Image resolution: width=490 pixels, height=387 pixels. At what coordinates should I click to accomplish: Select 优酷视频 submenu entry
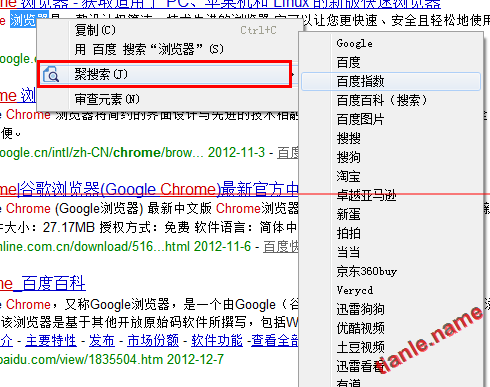point(391,328)
